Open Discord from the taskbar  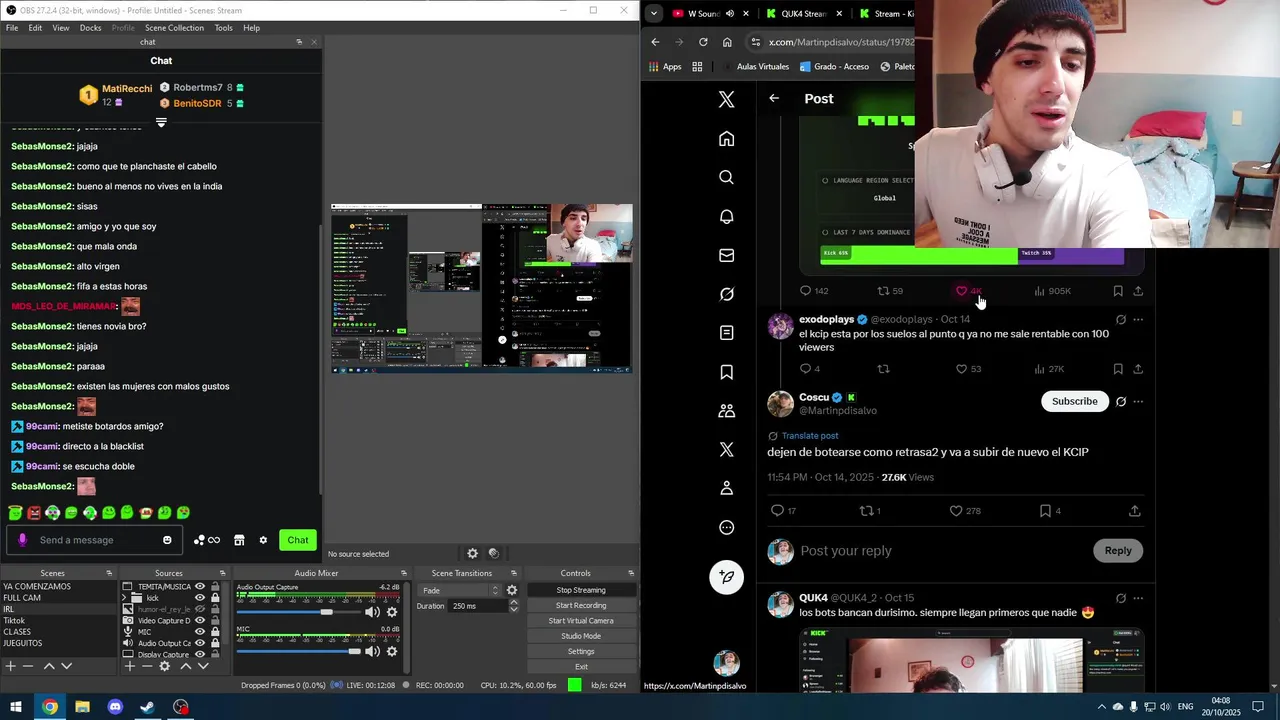tap(115, 707)
